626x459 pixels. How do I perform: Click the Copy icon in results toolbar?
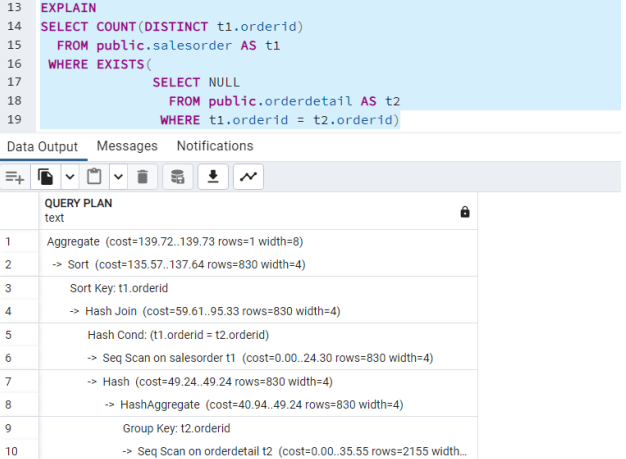click(46, 177)
